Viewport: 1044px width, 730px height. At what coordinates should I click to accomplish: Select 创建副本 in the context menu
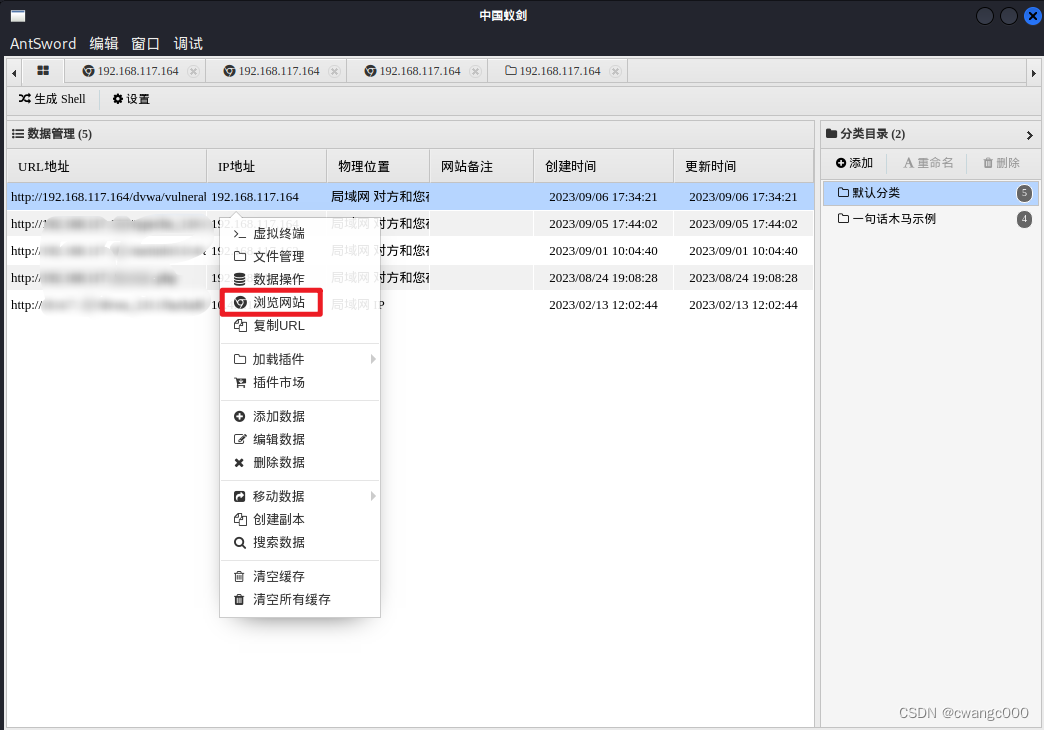click(300, 520)
